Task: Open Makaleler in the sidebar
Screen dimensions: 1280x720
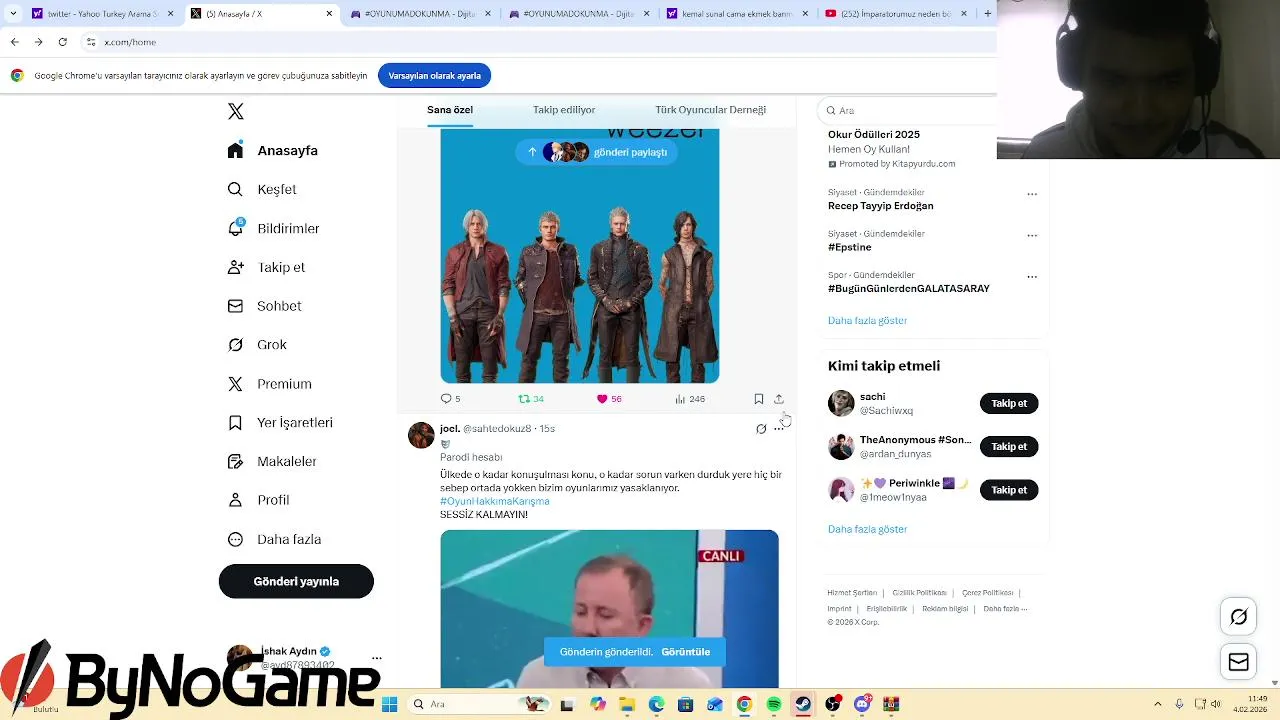Action: [271, 461]
